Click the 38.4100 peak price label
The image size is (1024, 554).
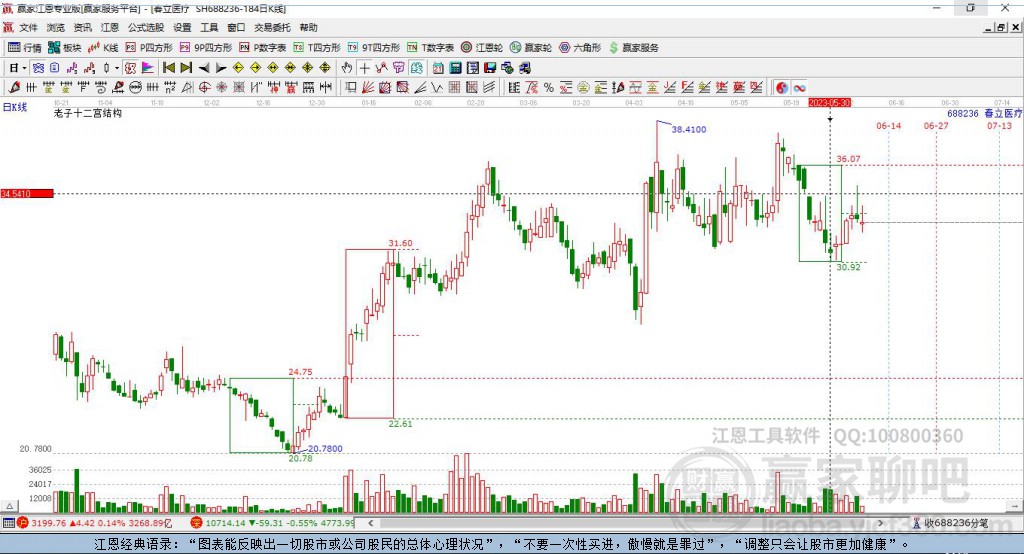pos(689,129)
